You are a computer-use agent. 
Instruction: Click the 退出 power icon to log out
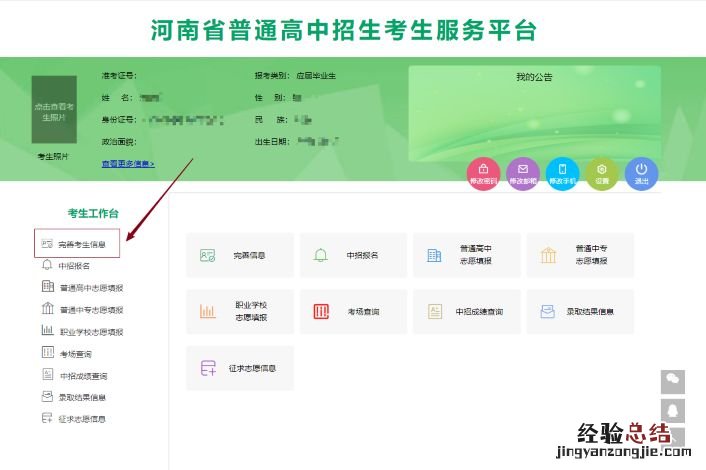tap(642, 173)
